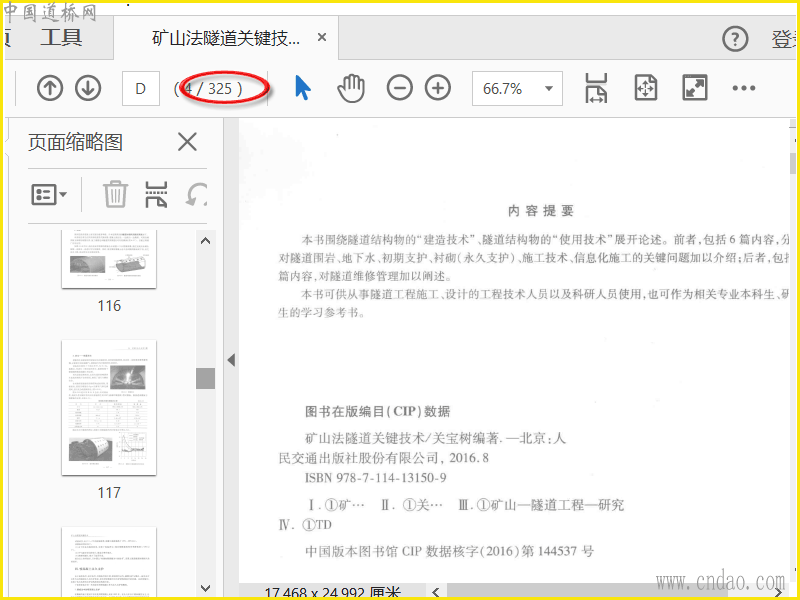Close the 矿山法隧道关键技 document tab
Screen dimensions: 800x600
coord(321,37)
